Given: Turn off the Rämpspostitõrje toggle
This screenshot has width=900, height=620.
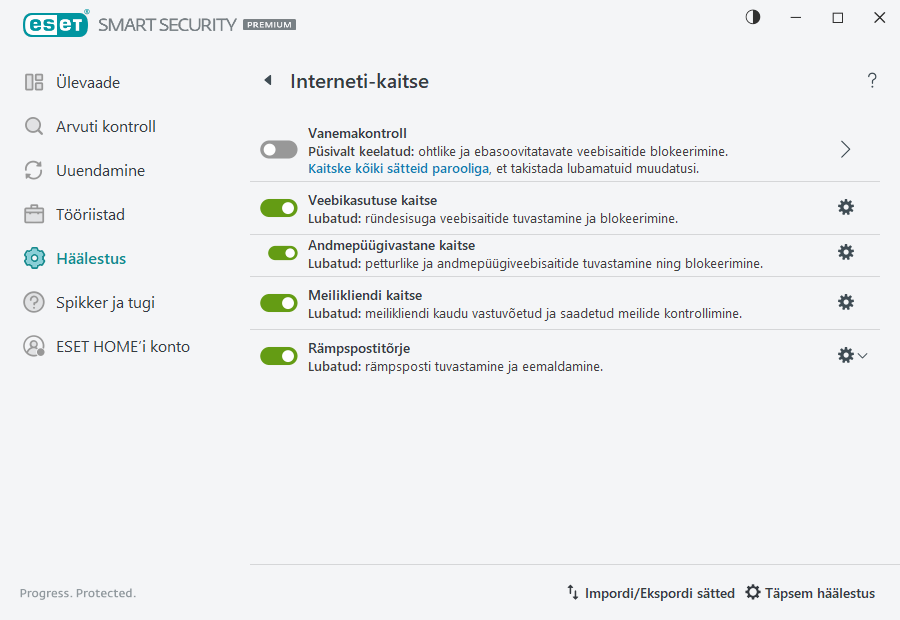Looking at the screenshot, I should (278, 355).
